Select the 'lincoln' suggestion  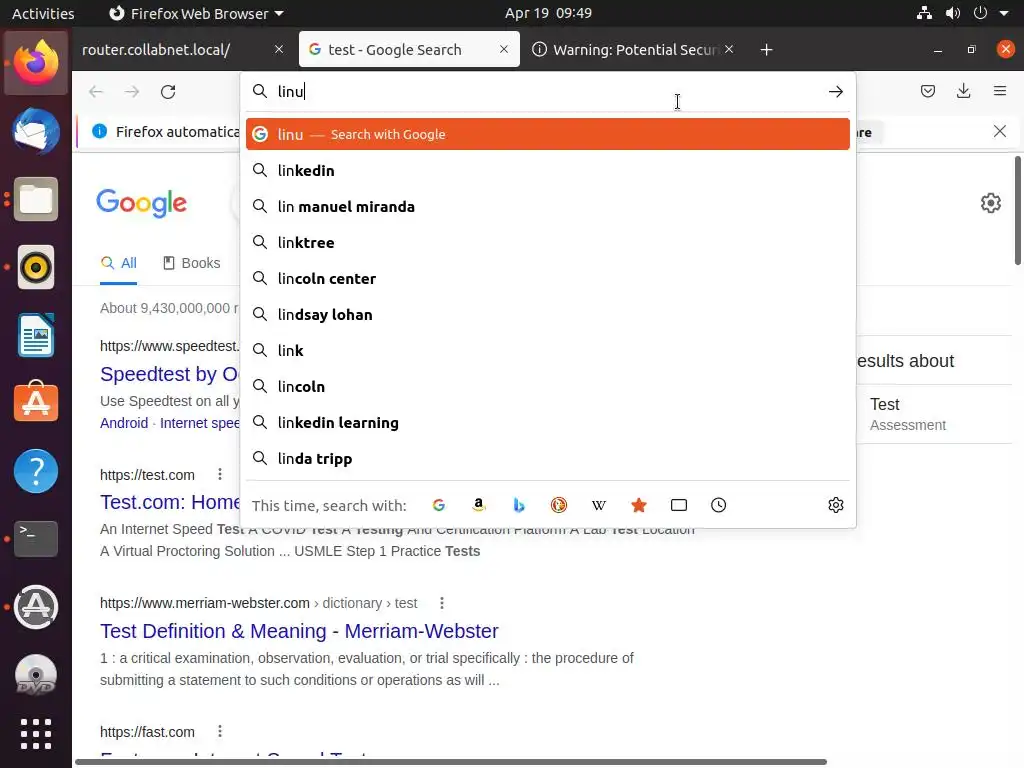click(547, 386)
